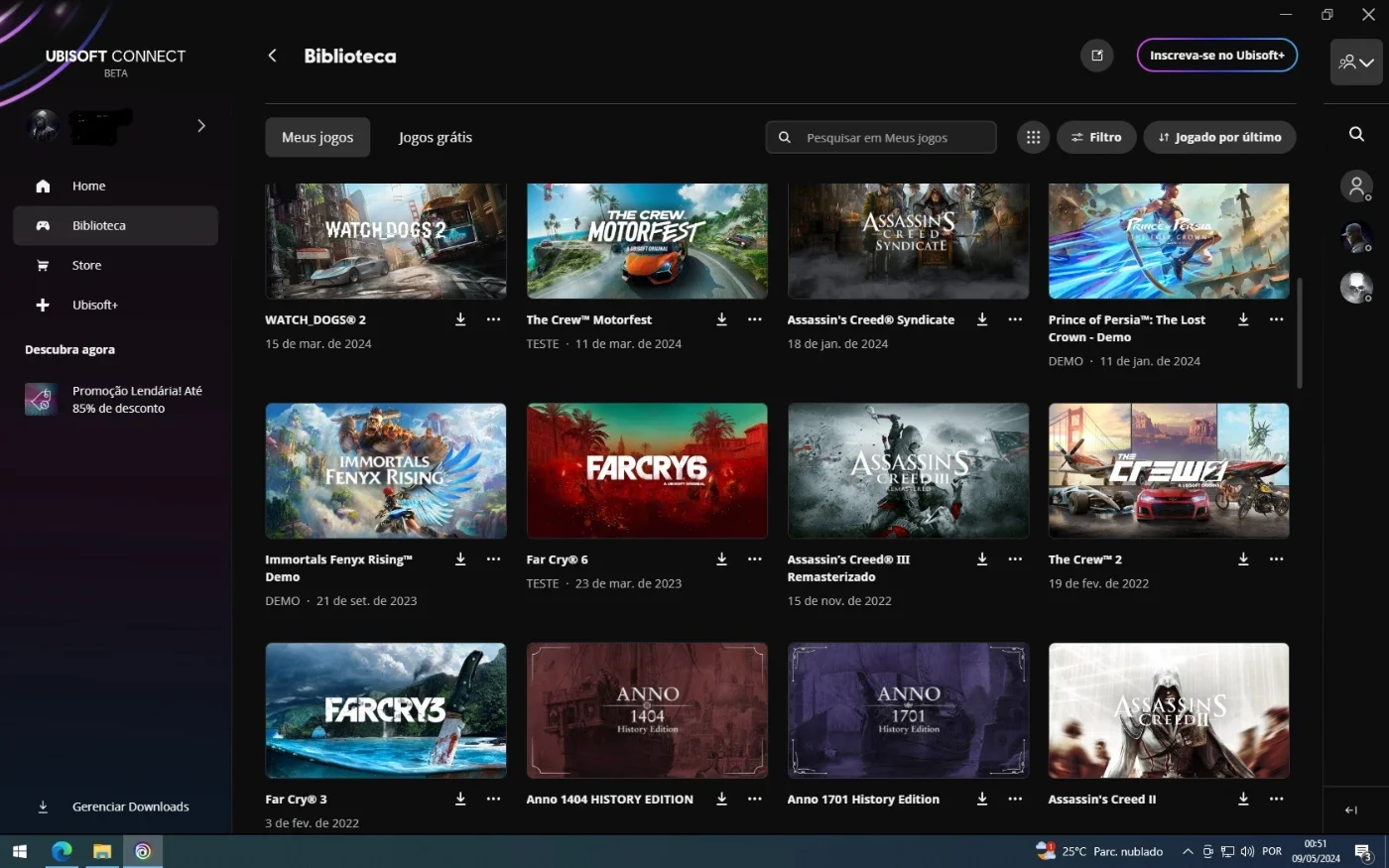
Task: Download The Crew 2 via its icon
Action: click(x=1243, y=559)
